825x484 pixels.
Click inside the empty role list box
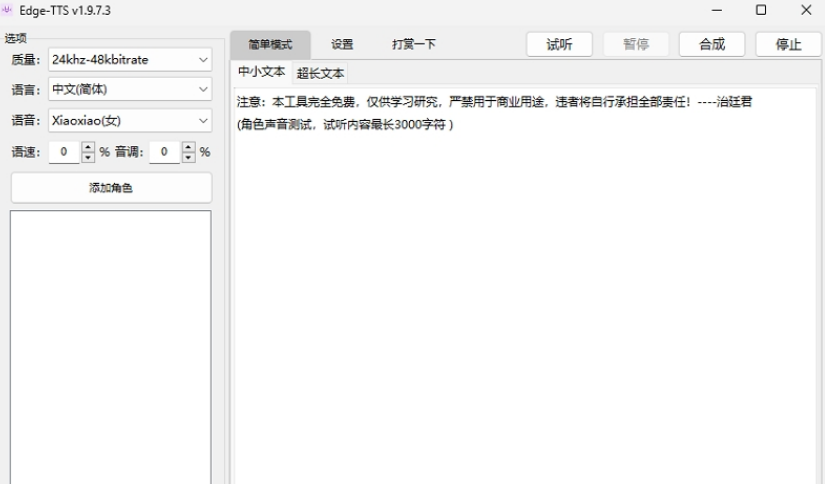pyautogui.click(x=111, y=347)
